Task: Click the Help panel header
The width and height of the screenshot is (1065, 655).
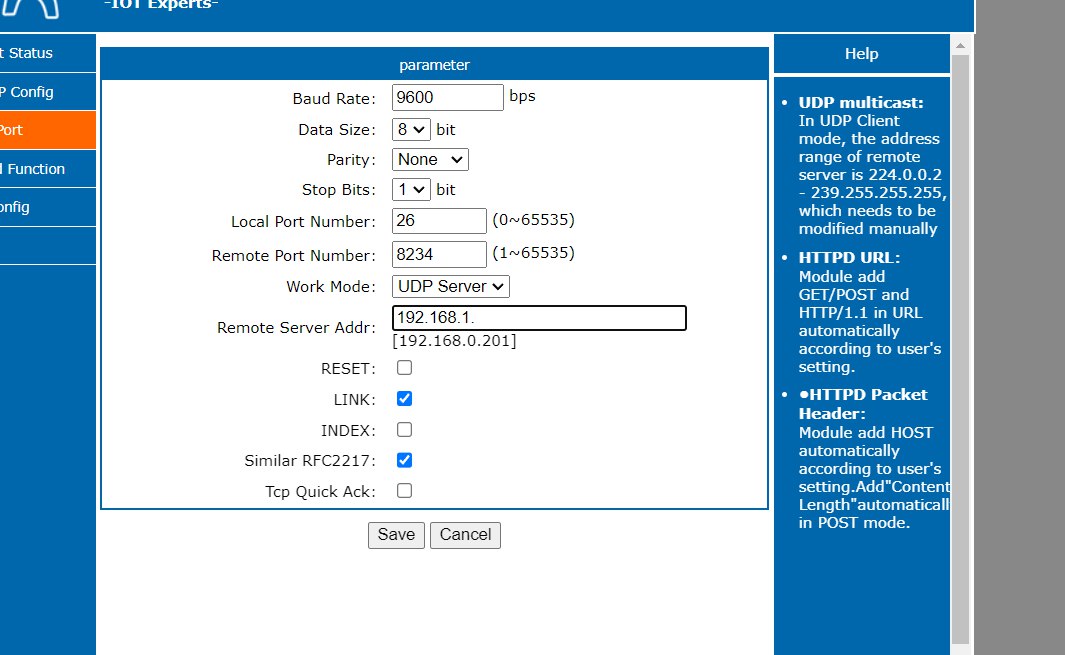Action: pos(861,54)
